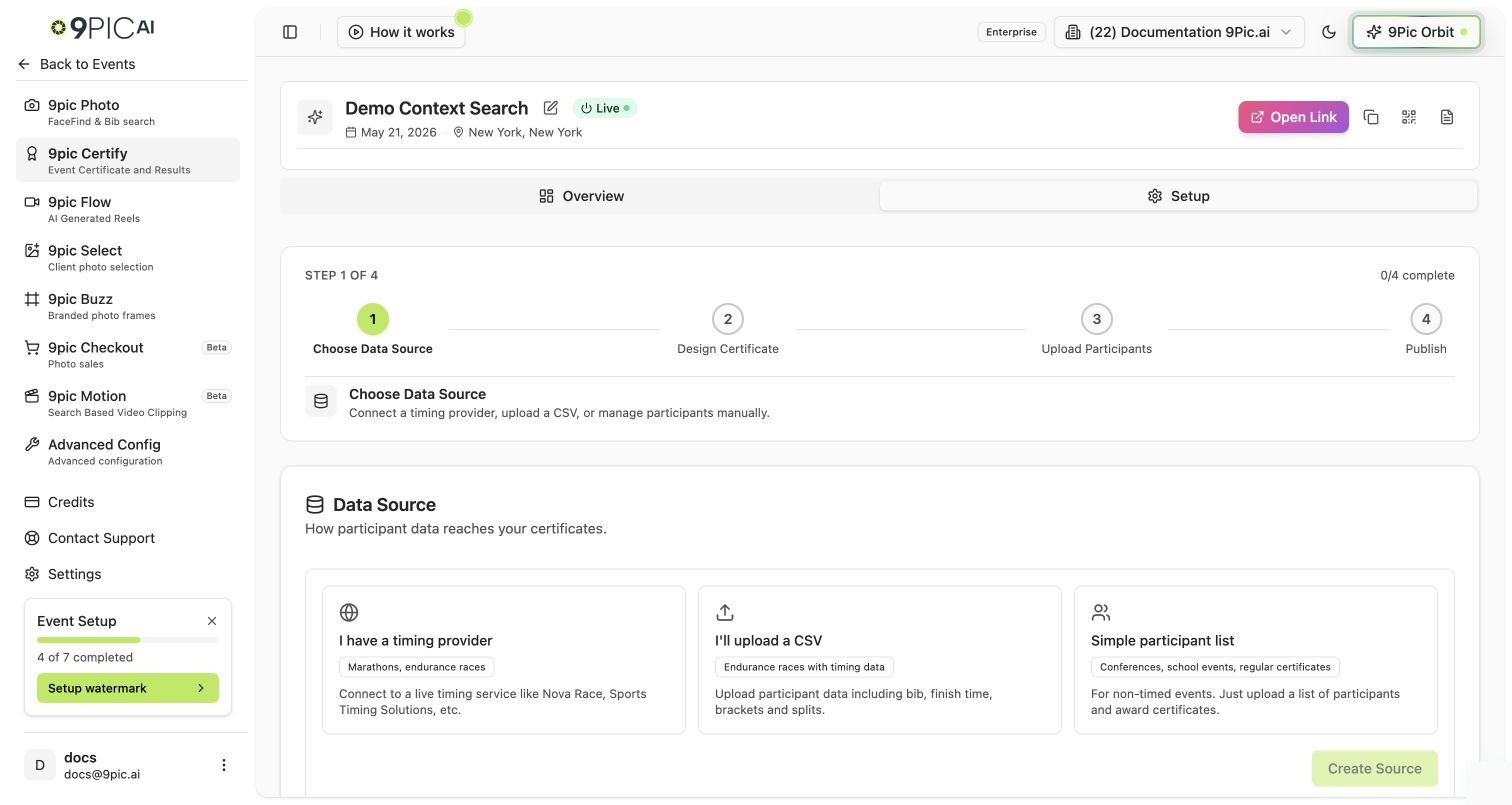
Task: Jump to step 3 Upload Participants
Action: [1097, 330]
